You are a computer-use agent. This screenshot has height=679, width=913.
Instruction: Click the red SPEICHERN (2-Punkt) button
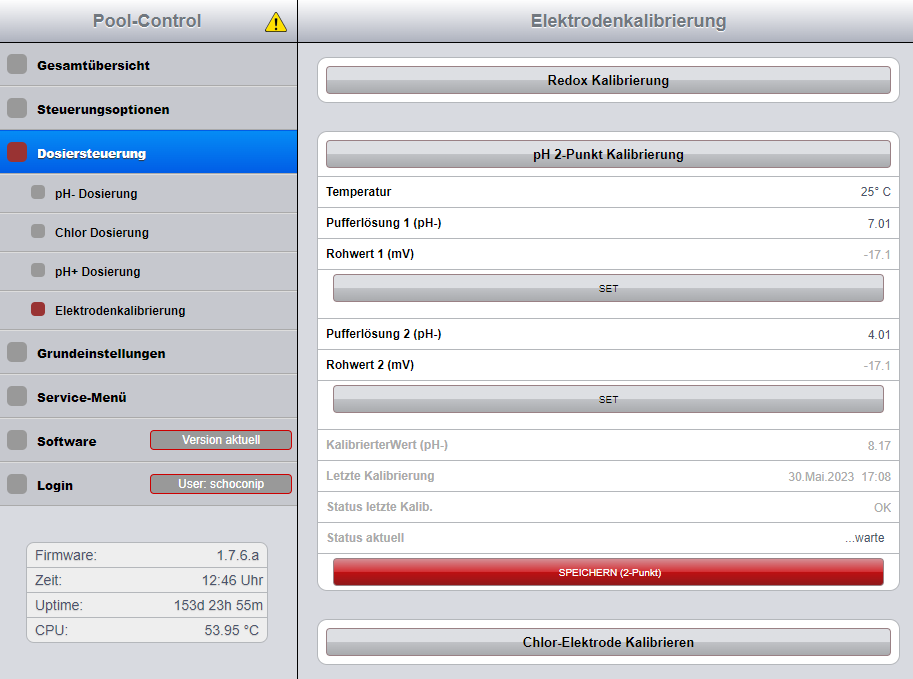(608, 572)
